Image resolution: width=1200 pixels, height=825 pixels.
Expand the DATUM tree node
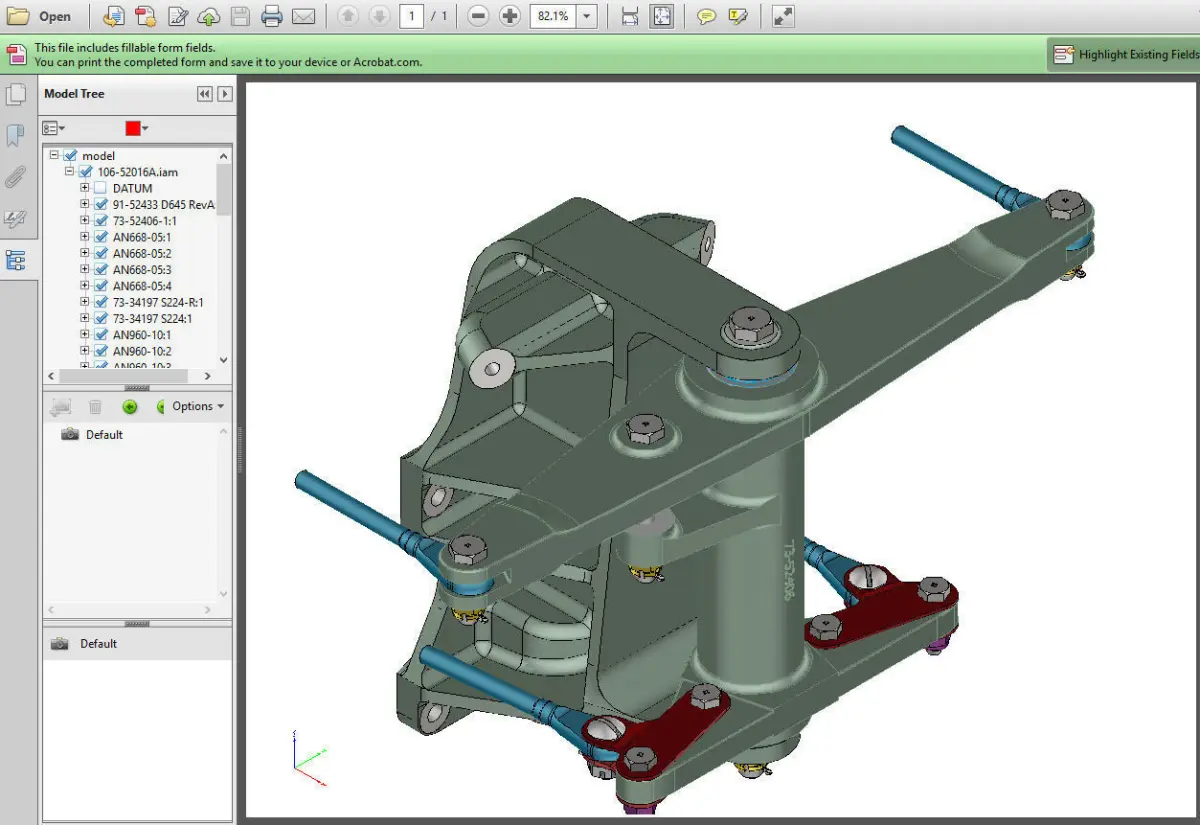point(85,187)
